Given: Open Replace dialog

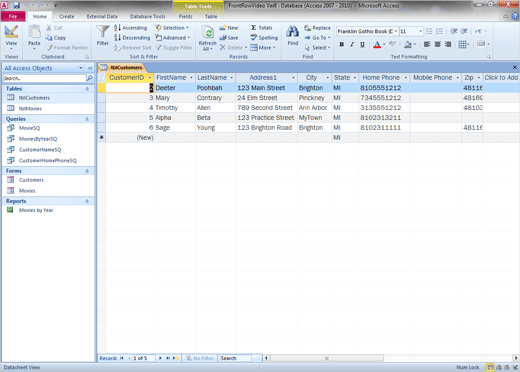Looking at the screenshot, I should [317, 28].
